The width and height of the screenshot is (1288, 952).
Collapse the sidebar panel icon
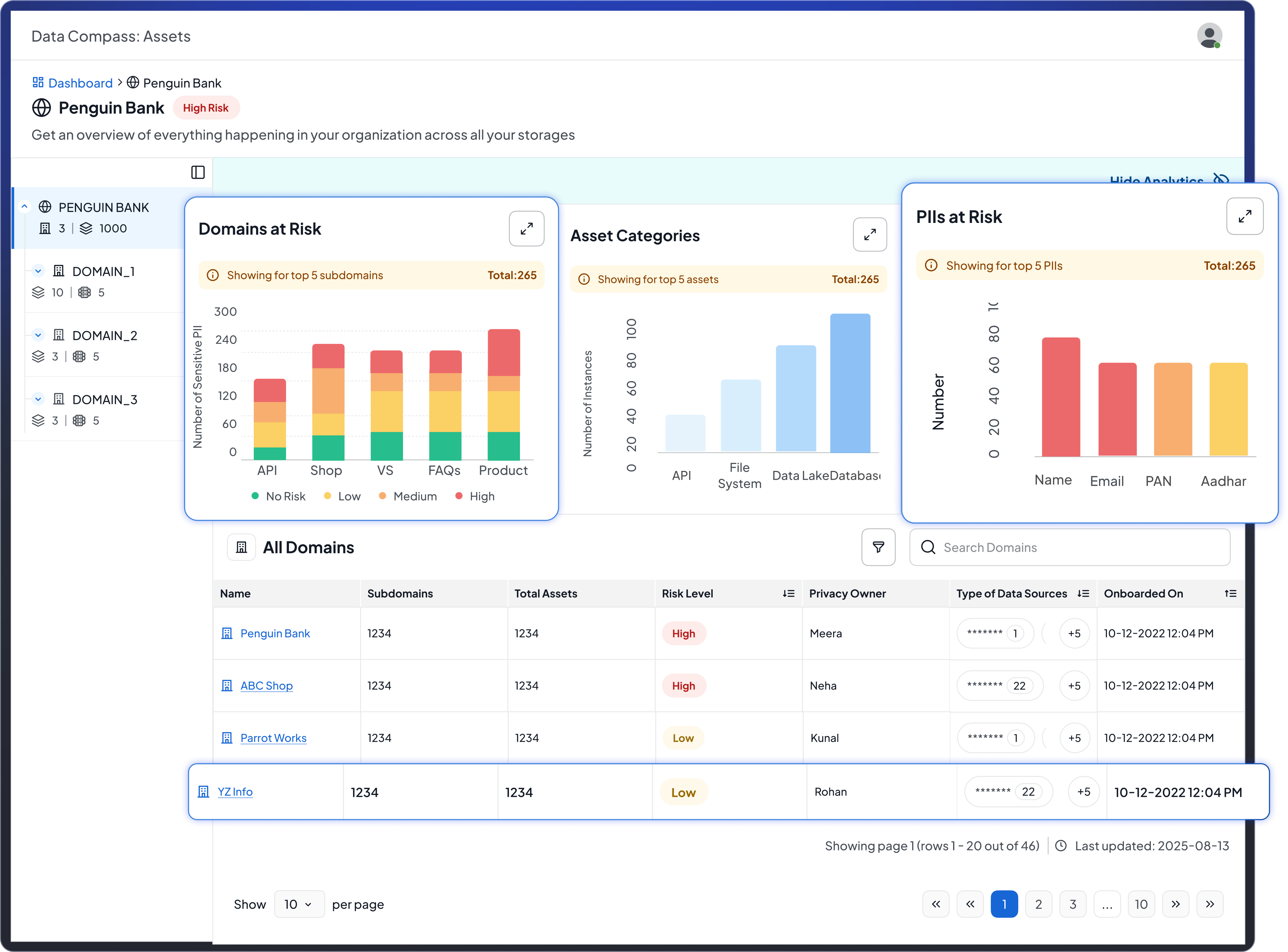click(x=198, y=172)
